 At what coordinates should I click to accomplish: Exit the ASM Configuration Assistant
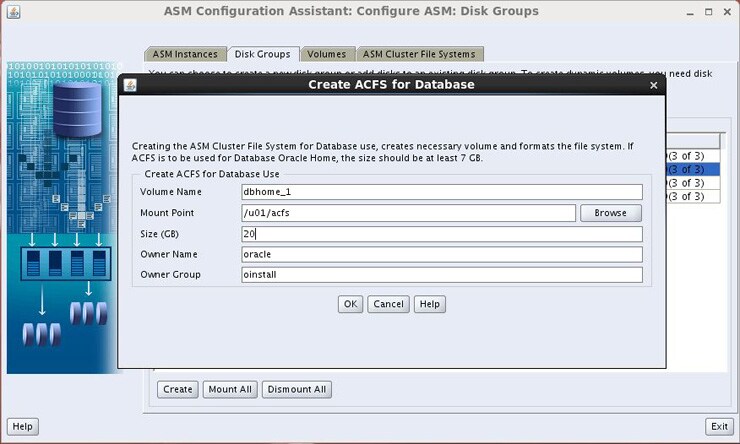pyautogui.click(x=718, y=426)
